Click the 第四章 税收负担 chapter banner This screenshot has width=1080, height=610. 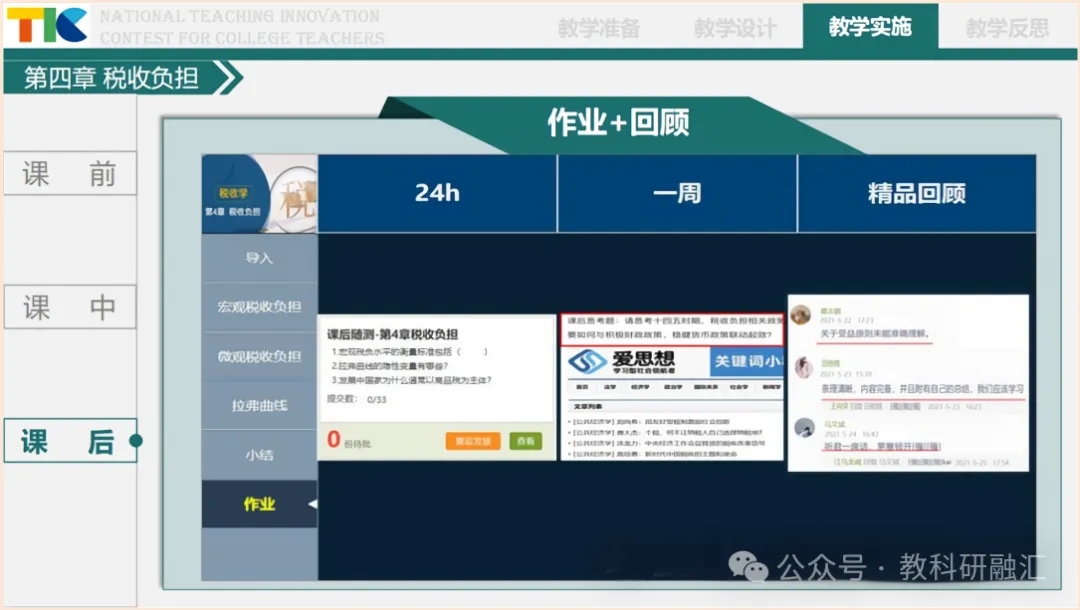[x=112, y=78]
